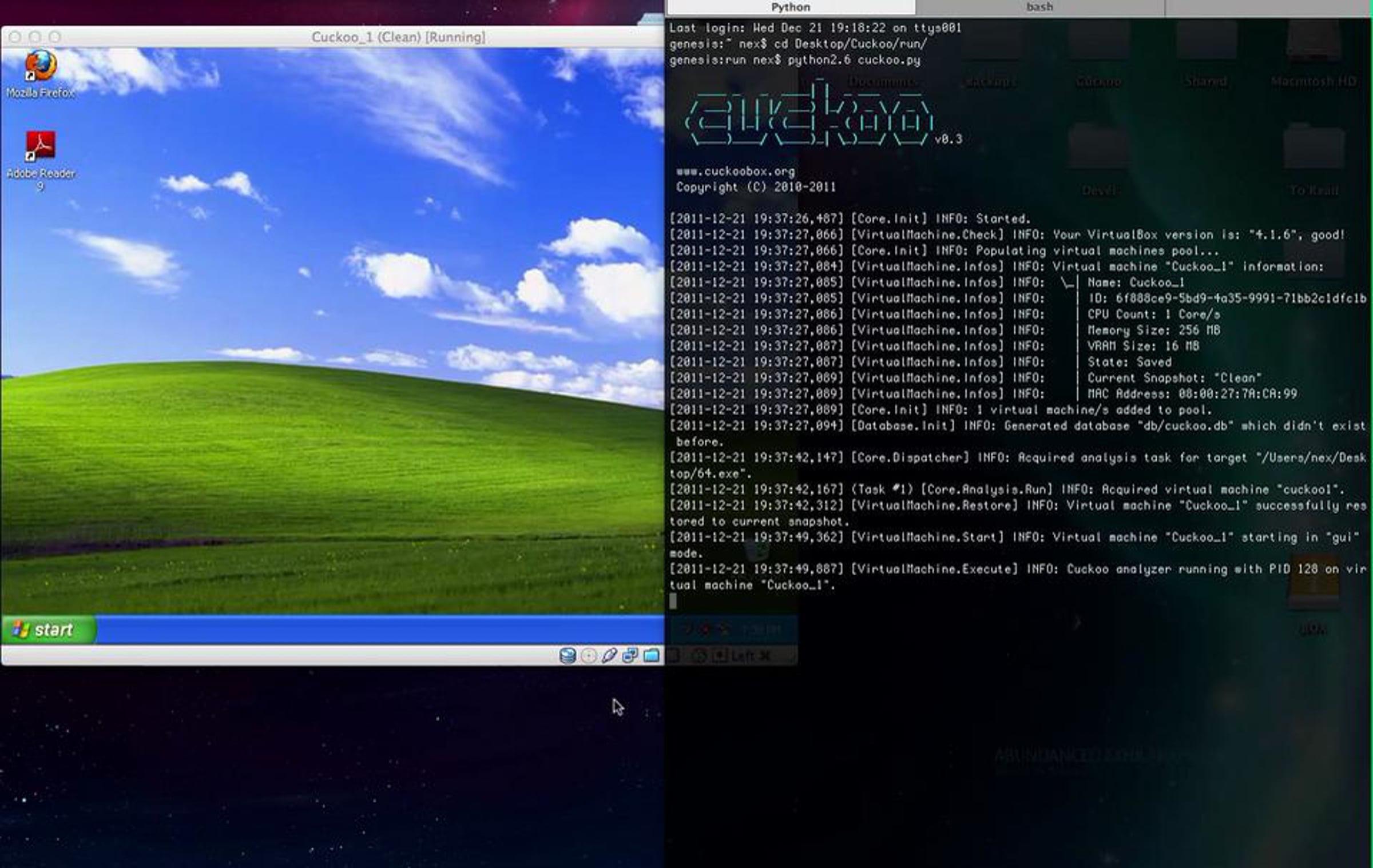The width and height of the screenshot is (1373, 868).
Task: Click the network adapters indicator in VirtualBox status bar
Action: [630, 655]
